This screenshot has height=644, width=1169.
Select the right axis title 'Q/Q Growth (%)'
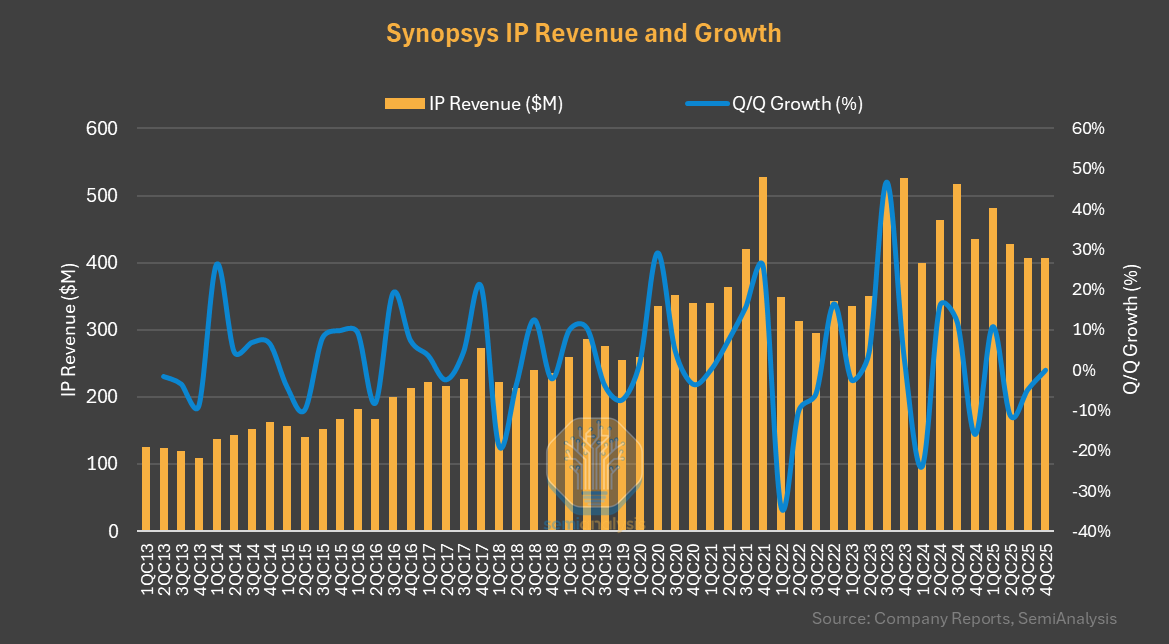pyautogui.click(x=1132, y=330)
